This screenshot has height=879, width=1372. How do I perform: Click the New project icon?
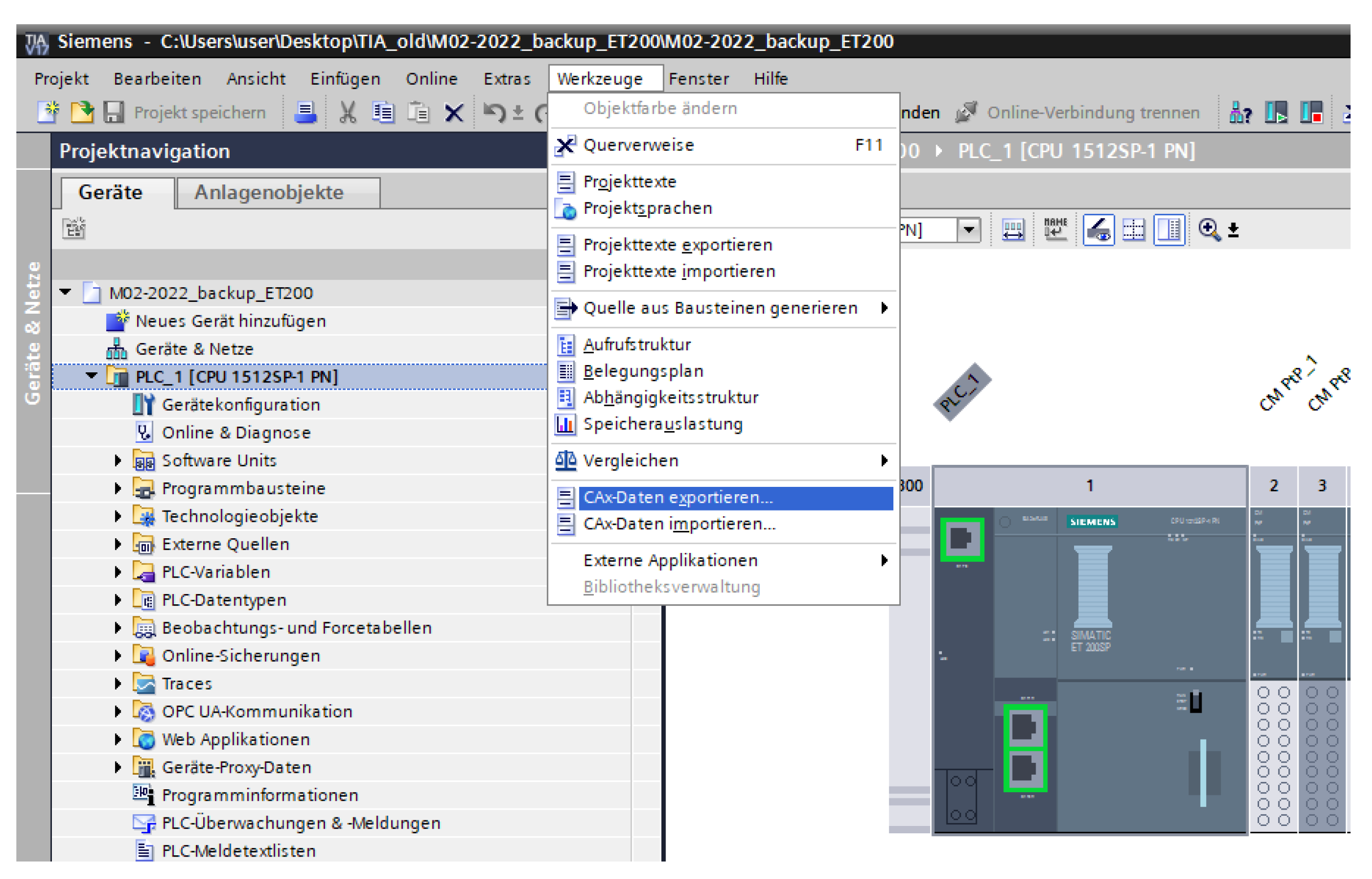click(49, 112)
